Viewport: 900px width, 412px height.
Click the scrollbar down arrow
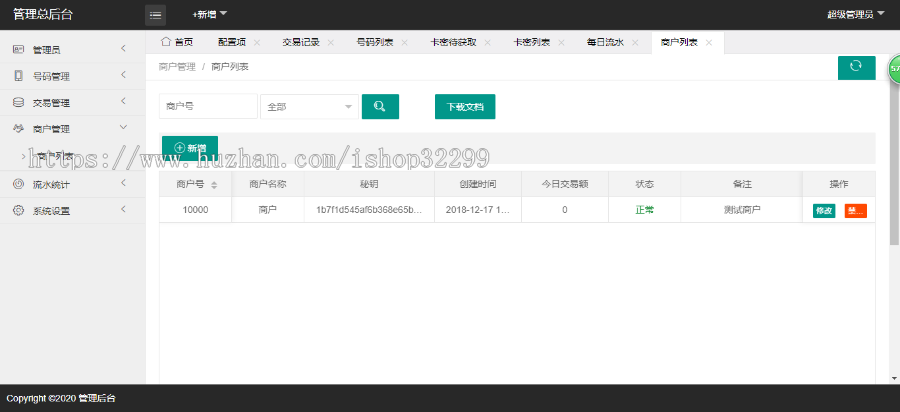point(894,378)
